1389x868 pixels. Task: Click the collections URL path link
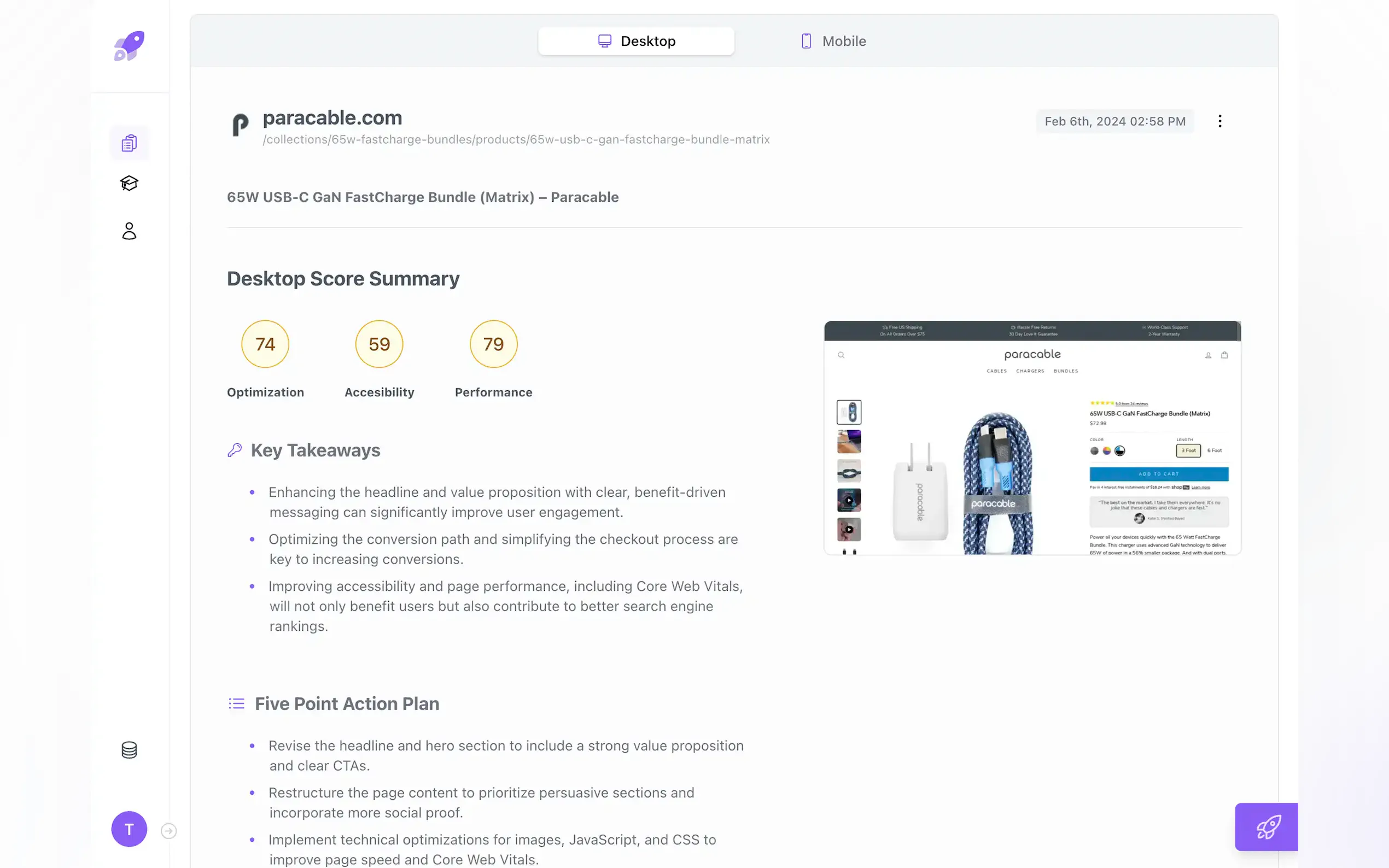[x=516, y=139]
